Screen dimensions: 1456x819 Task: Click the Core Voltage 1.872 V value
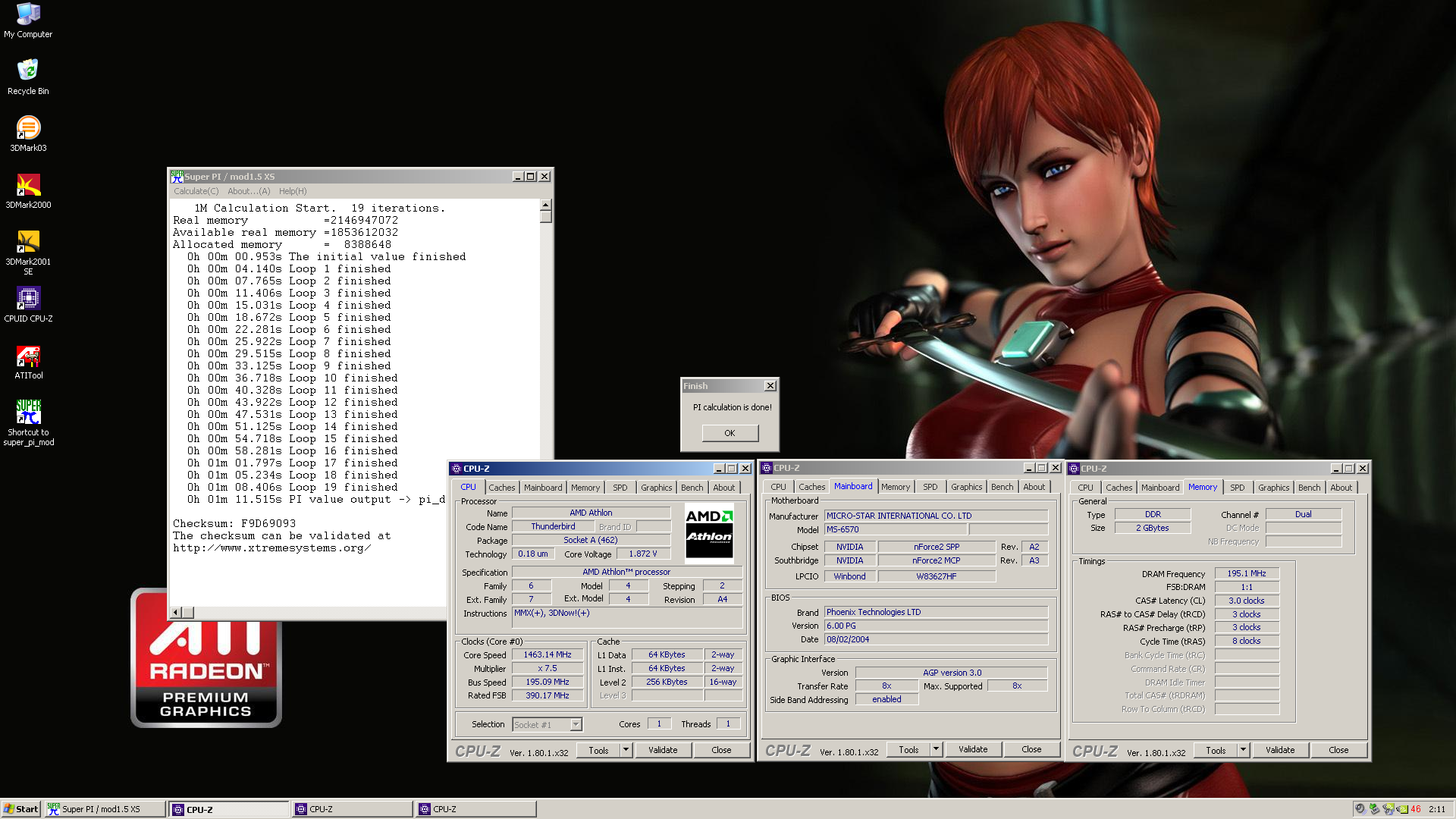643,554
